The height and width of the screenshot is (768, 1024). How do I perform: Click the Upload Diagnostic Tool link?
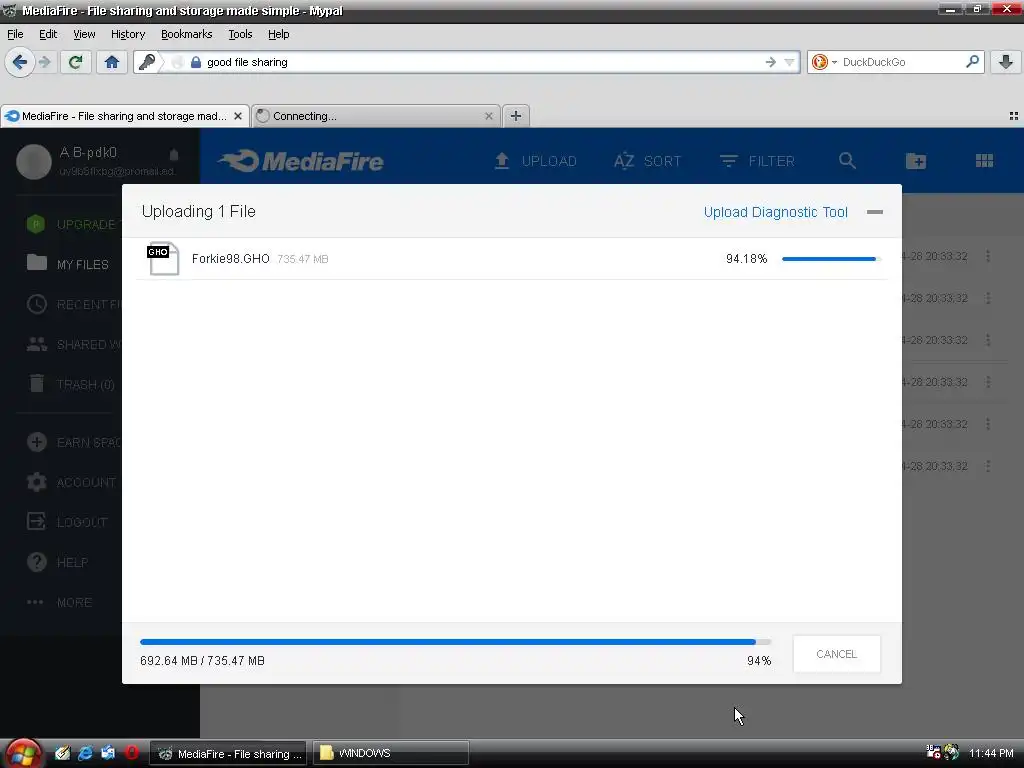tap(775, 212)
